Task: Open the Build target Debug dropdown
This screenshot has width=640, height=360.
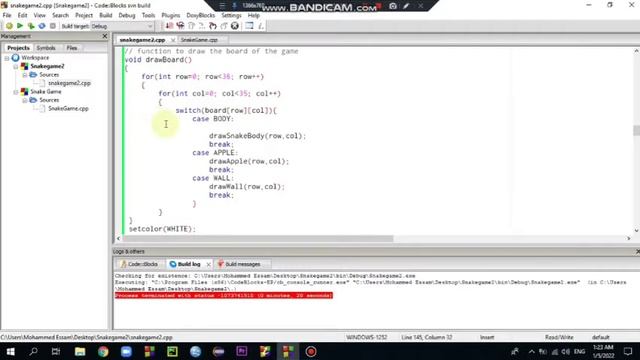Action: click(122, 26)
